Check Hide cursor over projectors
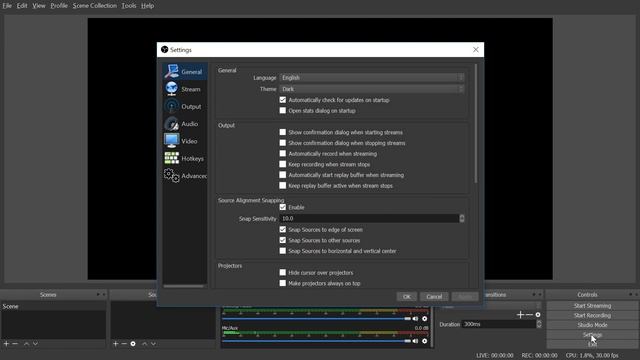640x360 pixels. [x=283, y=272]
